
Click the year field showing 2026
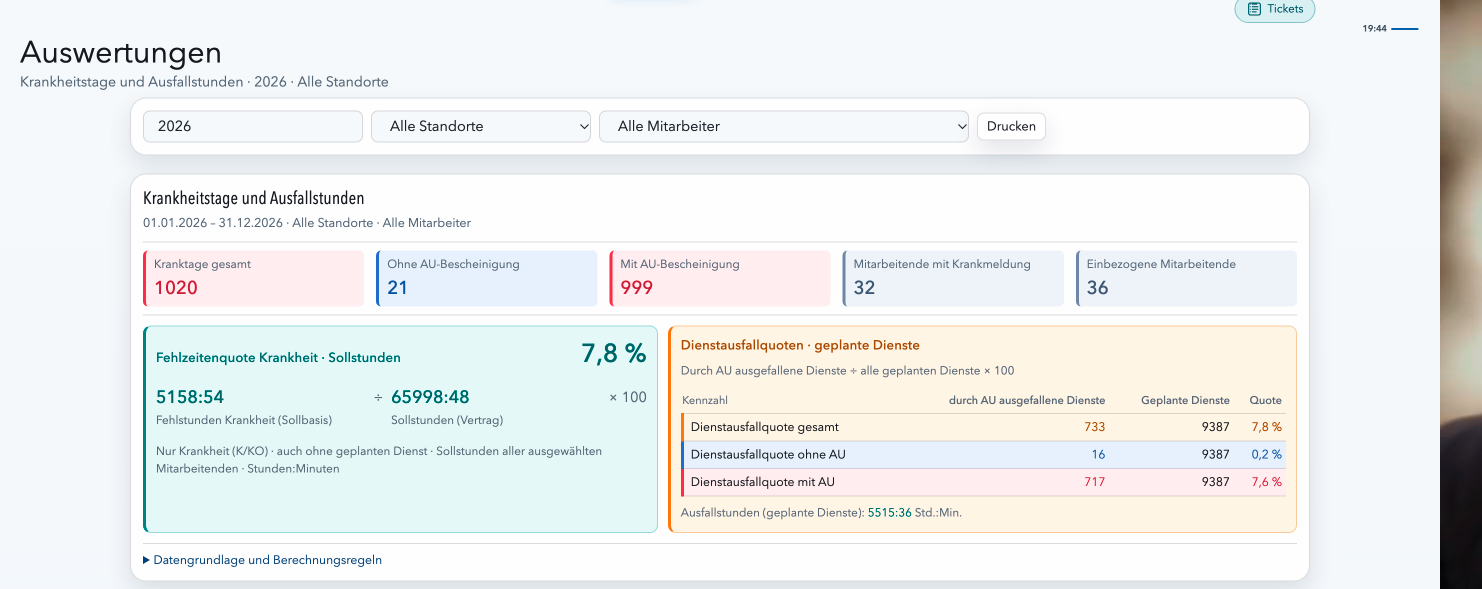tap(253, 126)
